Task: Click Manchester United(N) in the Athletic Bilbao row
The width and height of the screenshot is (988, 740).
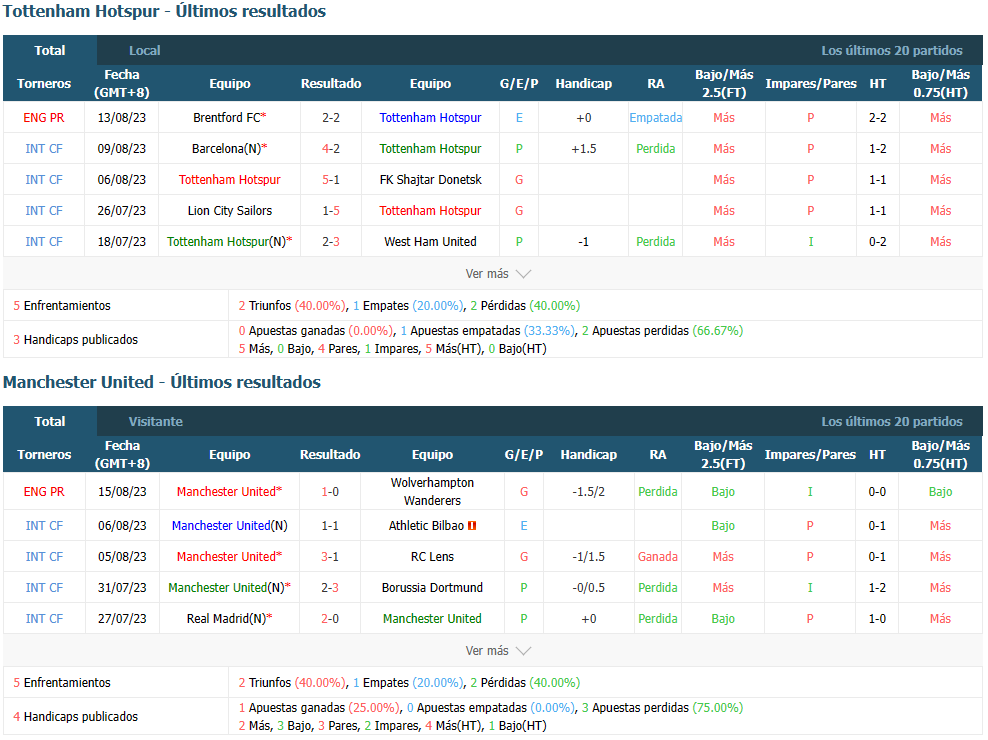Action: [229, 526]
